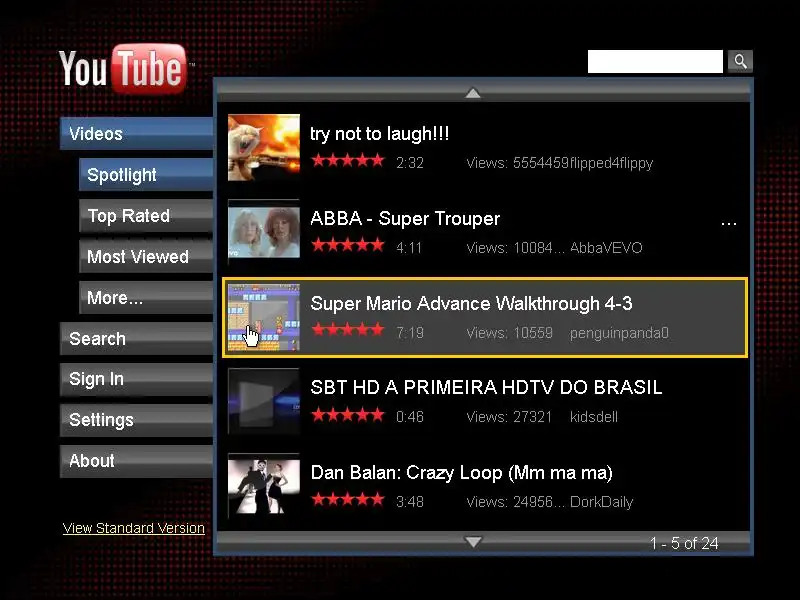This screenshot has width=800, height=600.
Task: Click the 'Views: 27321' text
Action: tap(509, 417)
